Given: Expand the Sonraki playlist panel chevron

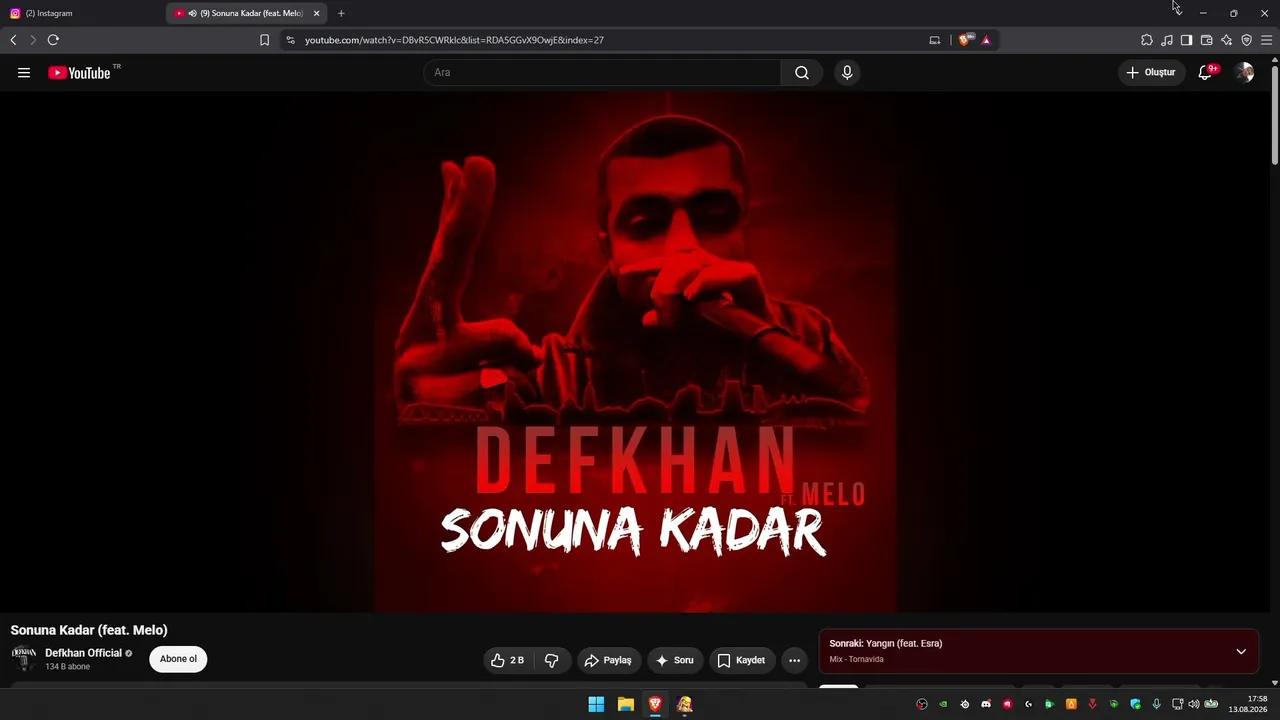Looking at the screenshot, I should (x=1241, y=652).
